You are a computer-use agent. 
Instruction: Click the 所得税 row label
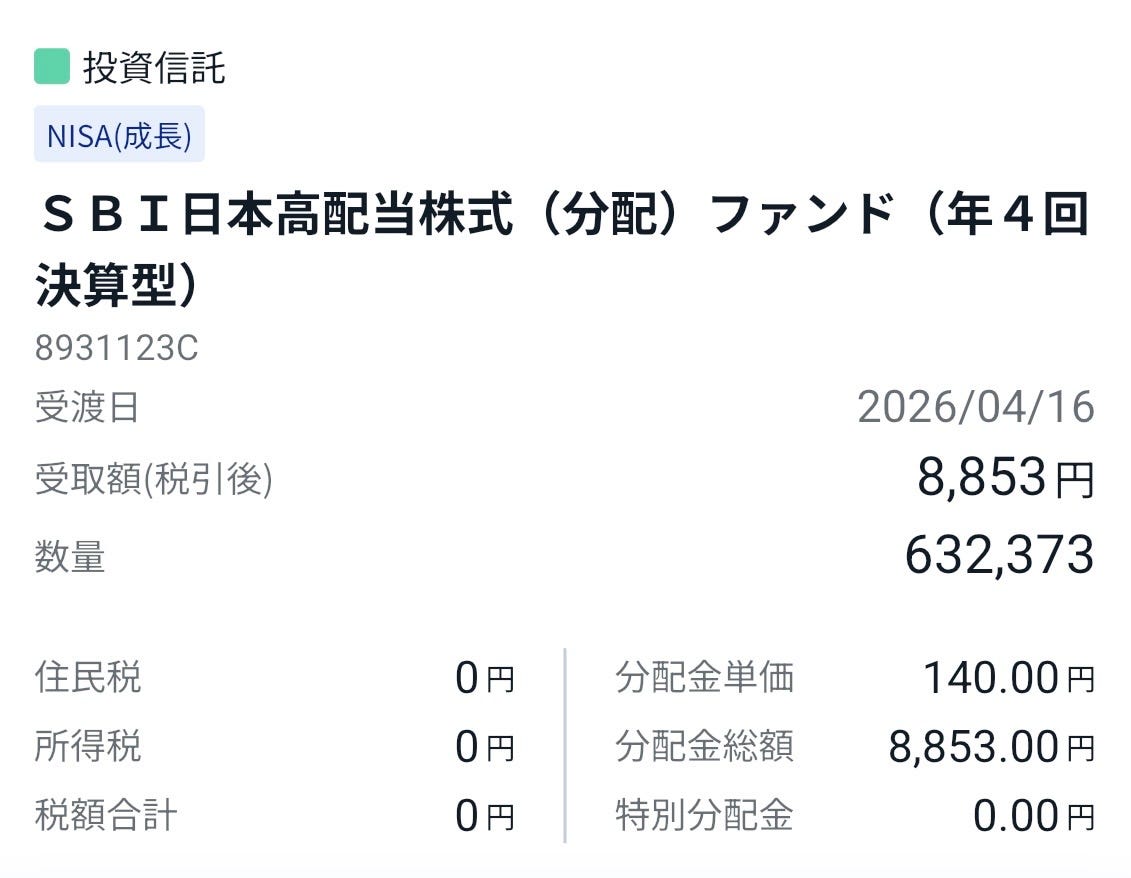point(87,746)
